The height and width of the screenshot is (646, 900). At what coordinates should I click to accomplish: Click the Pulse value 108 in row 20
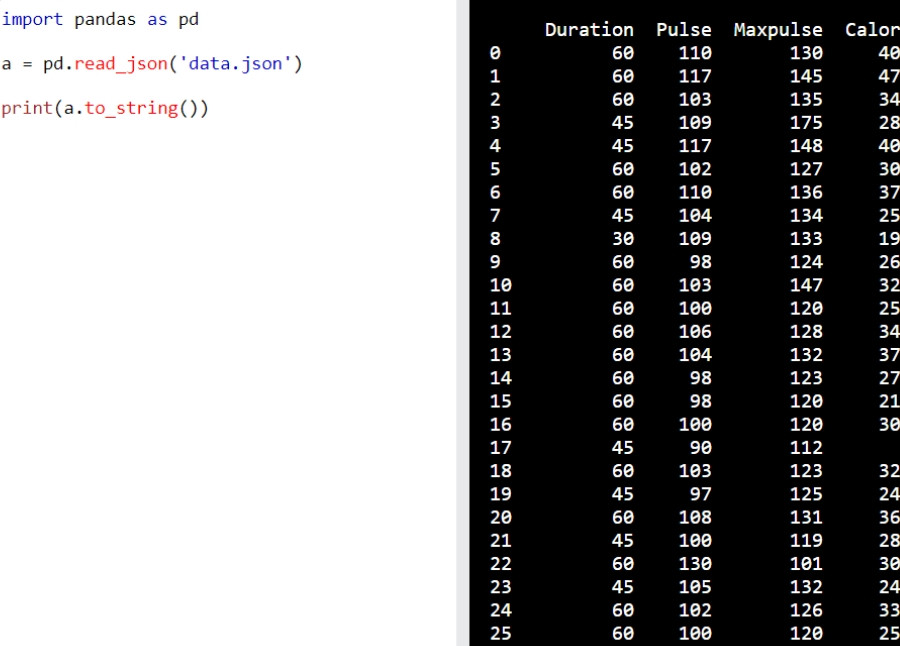(695, 517)
